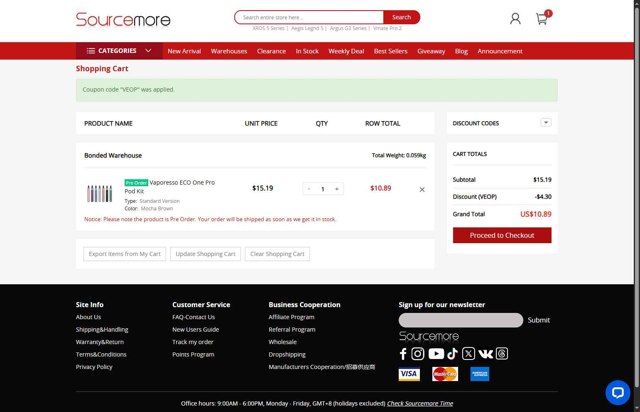This screenshot has height=412, width=640.
Task: Open Warranty&Return footer link
Action: 100,342
